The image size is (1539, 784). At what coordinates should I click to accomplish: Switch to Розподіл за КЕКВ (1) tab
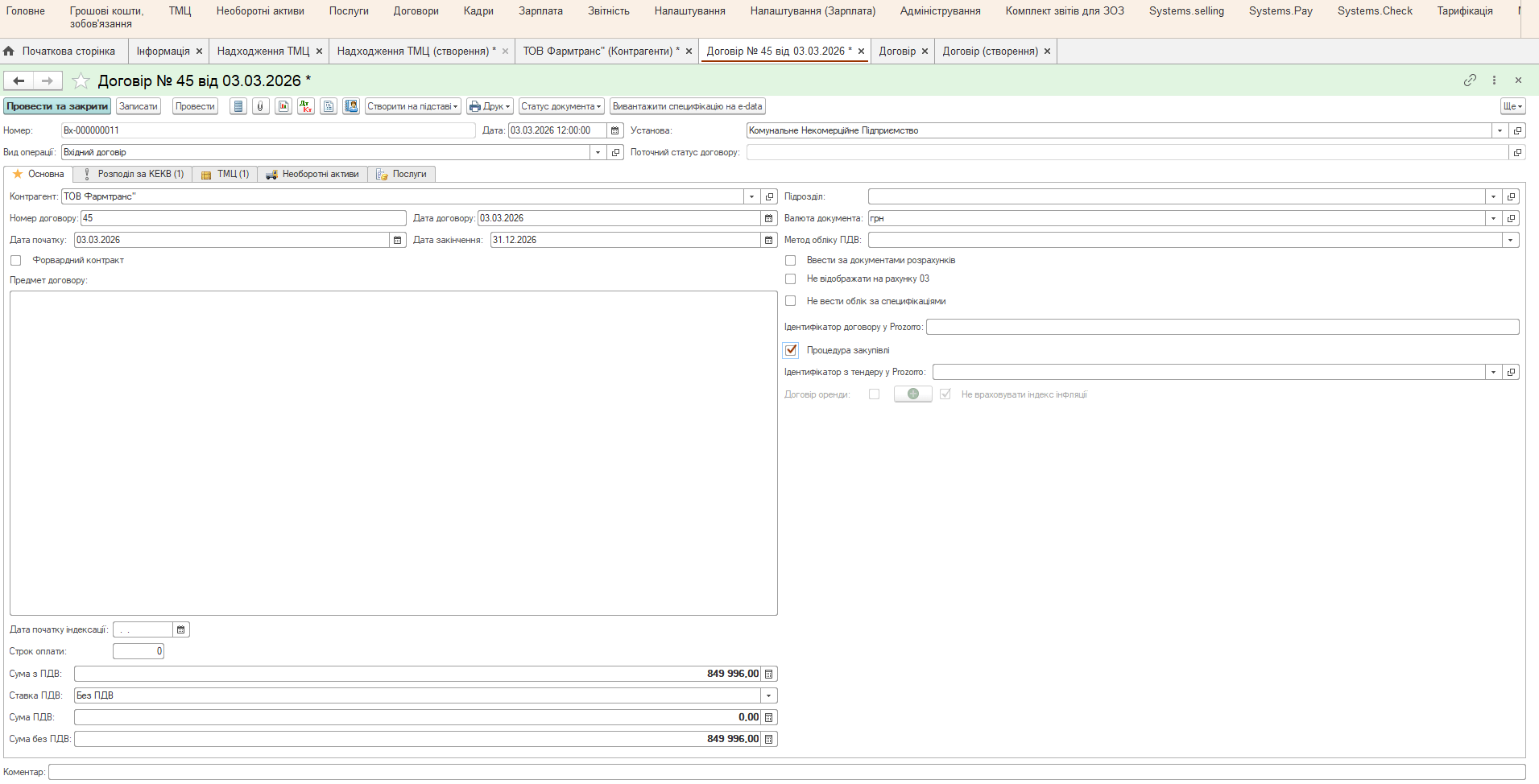click(x=133, y=174)
